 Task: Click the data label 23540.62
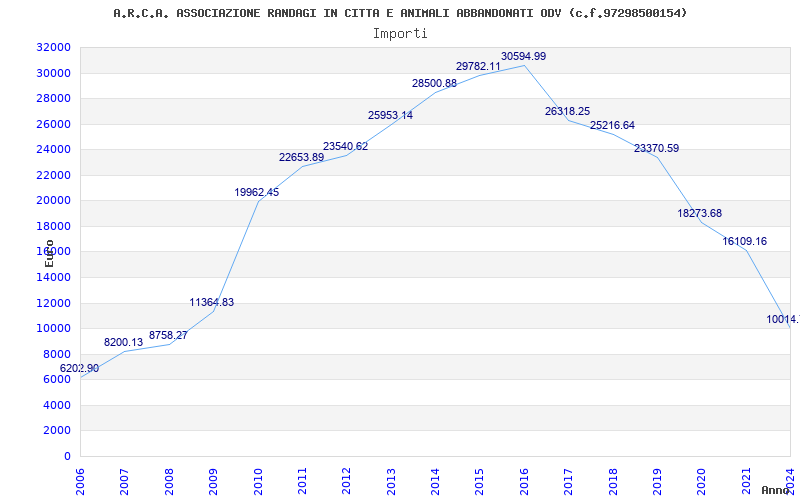[x=345, y=146]
